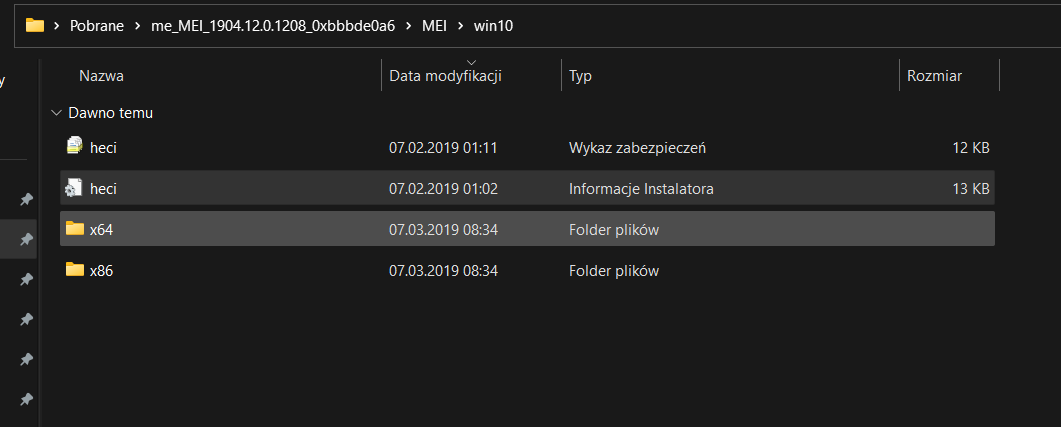
Task: Click the win10 breadcrumb segment
Action: [494, 25]
